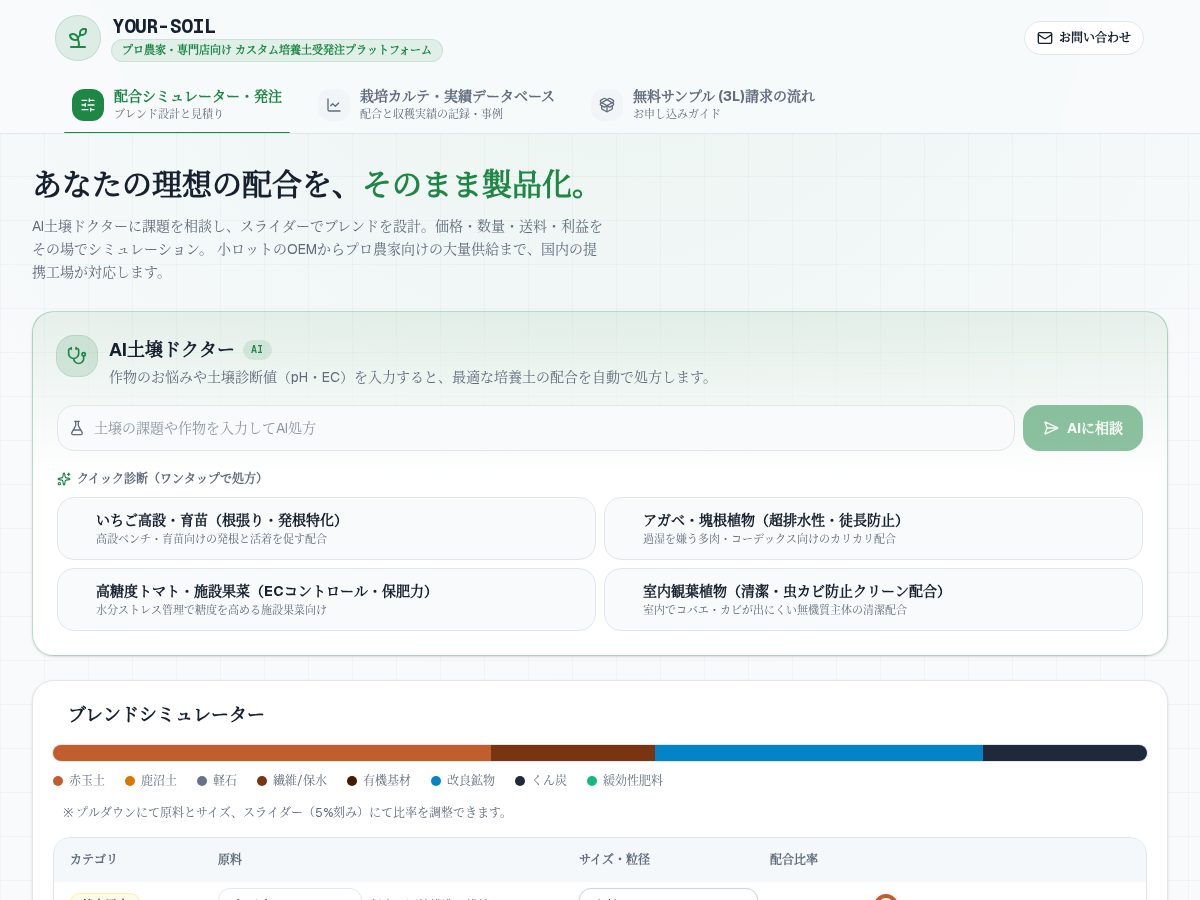The height and width of the screenshot is (900, 1200).
Task: Select the 室内観葉植物 quick diagnosis card
Action: pos(873,599)
